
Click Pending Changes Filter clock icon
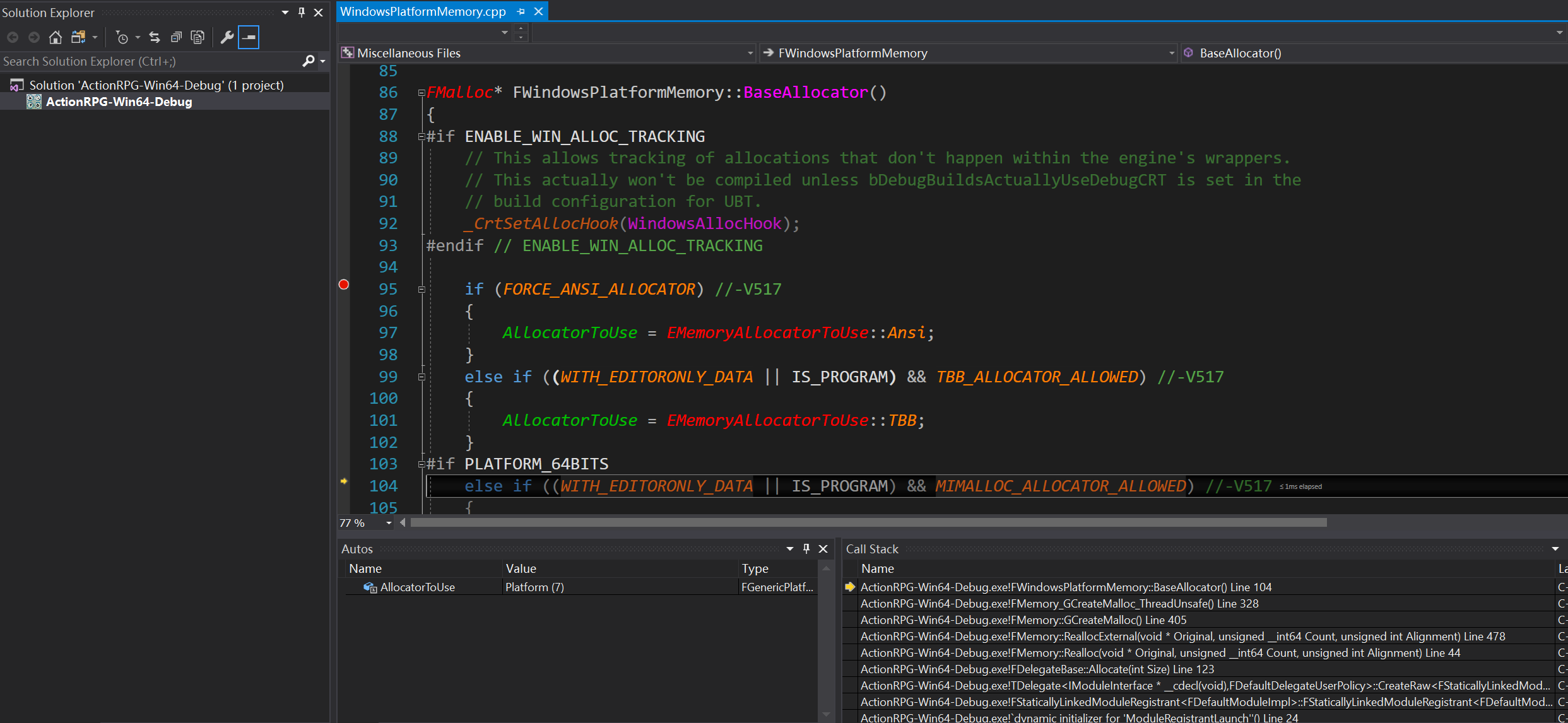pos(122,37)
